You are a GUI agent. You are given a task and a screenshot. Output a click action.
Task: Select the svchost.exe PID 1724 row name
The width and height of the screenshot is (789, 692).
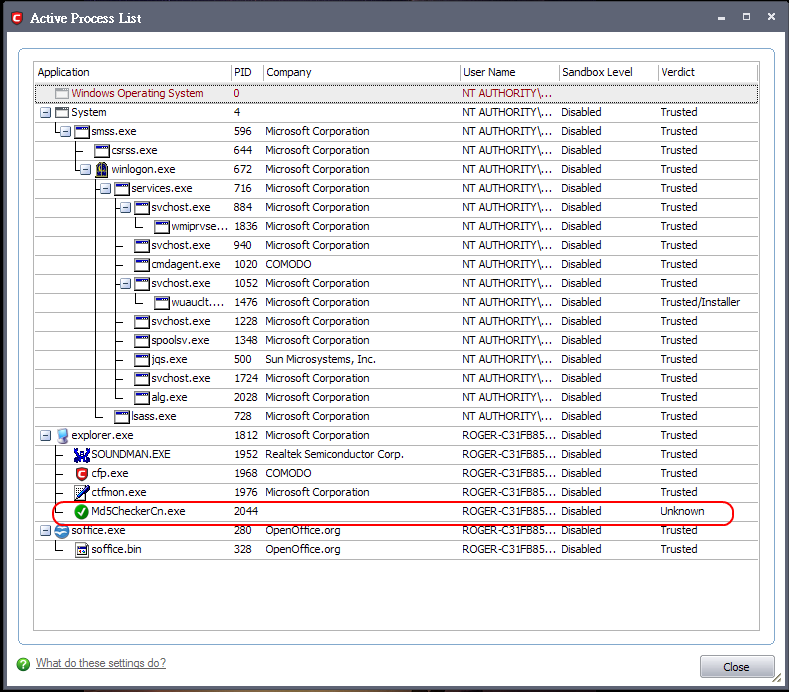point(181,378)
